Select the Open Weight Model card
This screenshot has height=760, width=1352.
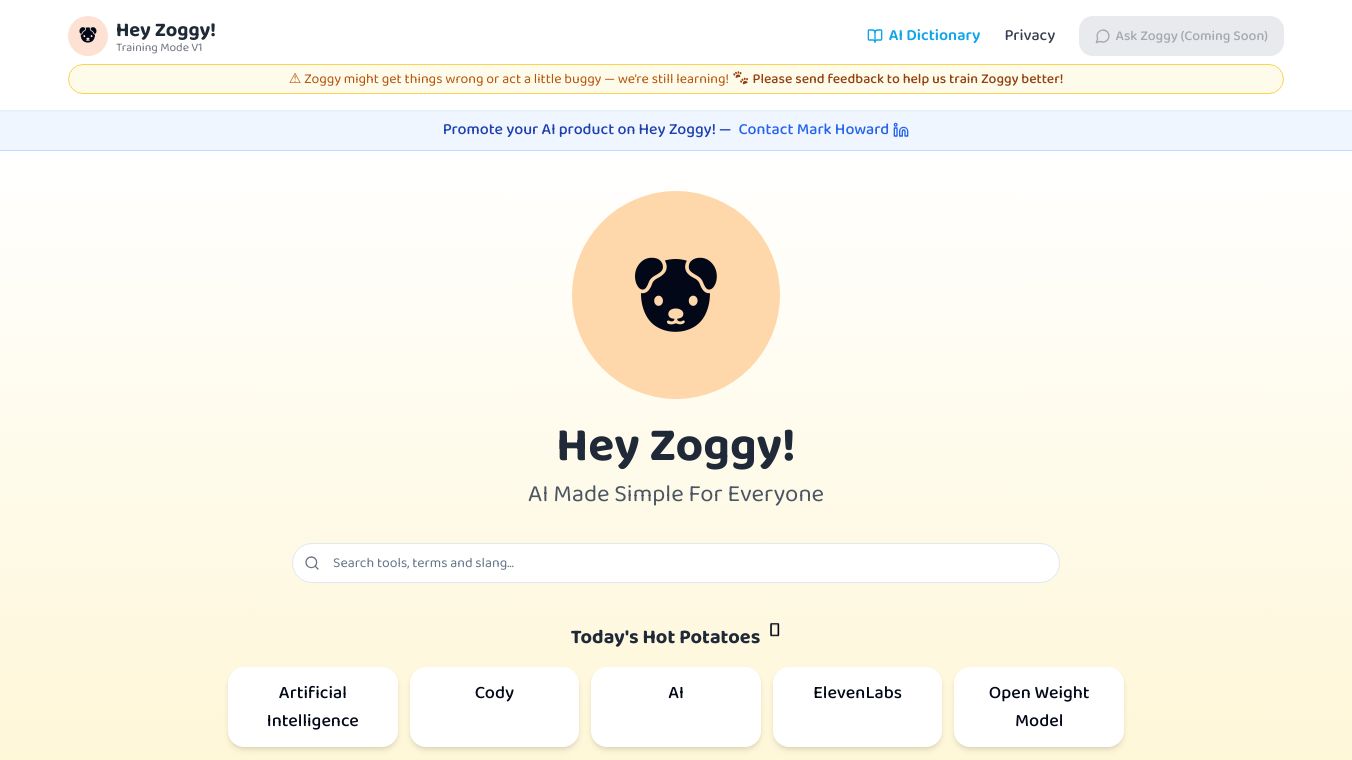[x=1038, y=707]
